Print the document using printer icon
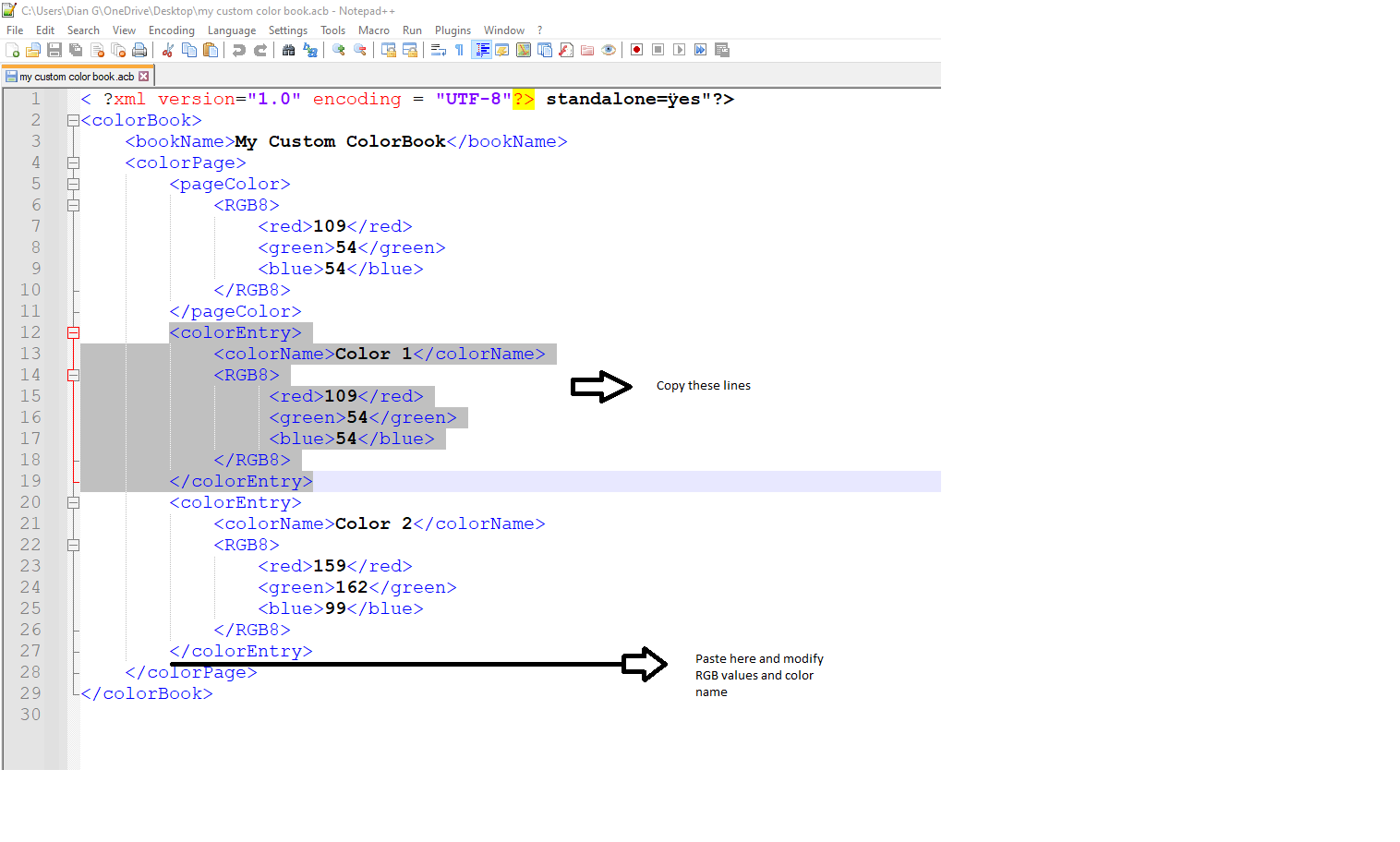The height and width of the screenshot is (842, 1400). point(139,50)
